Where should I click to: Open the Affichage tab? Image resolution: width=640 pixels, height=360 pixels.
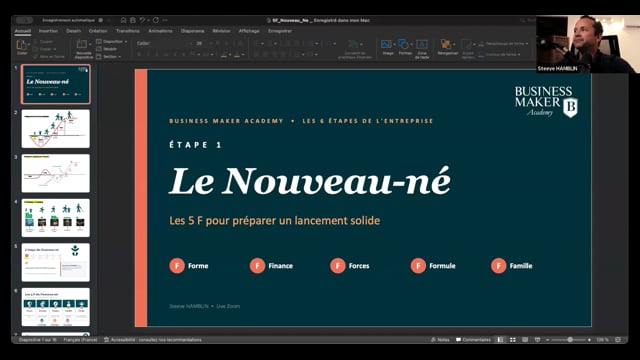[249, 31]
